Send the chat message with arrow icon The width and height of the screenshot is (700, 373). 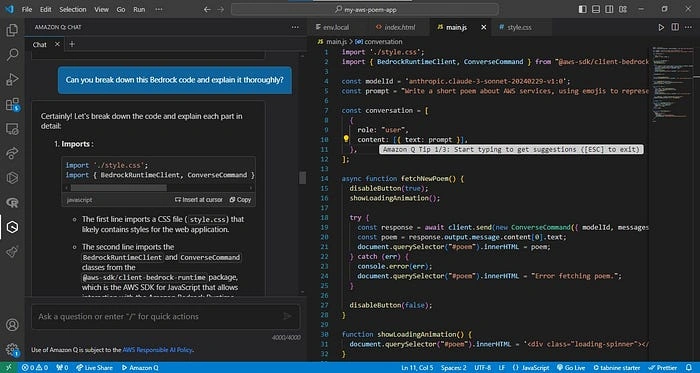pyautogui.click(x=288, y=316)
